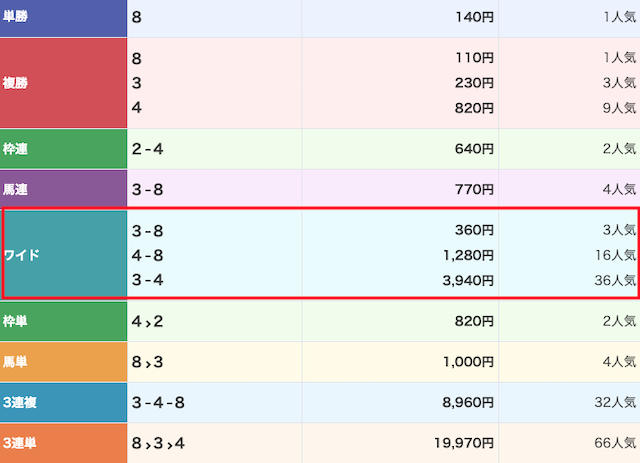The width and height of the screenshot is (640, 463).
Task: Click the 2-4 combination in 枠連 row
Action: tap(147, 149)
